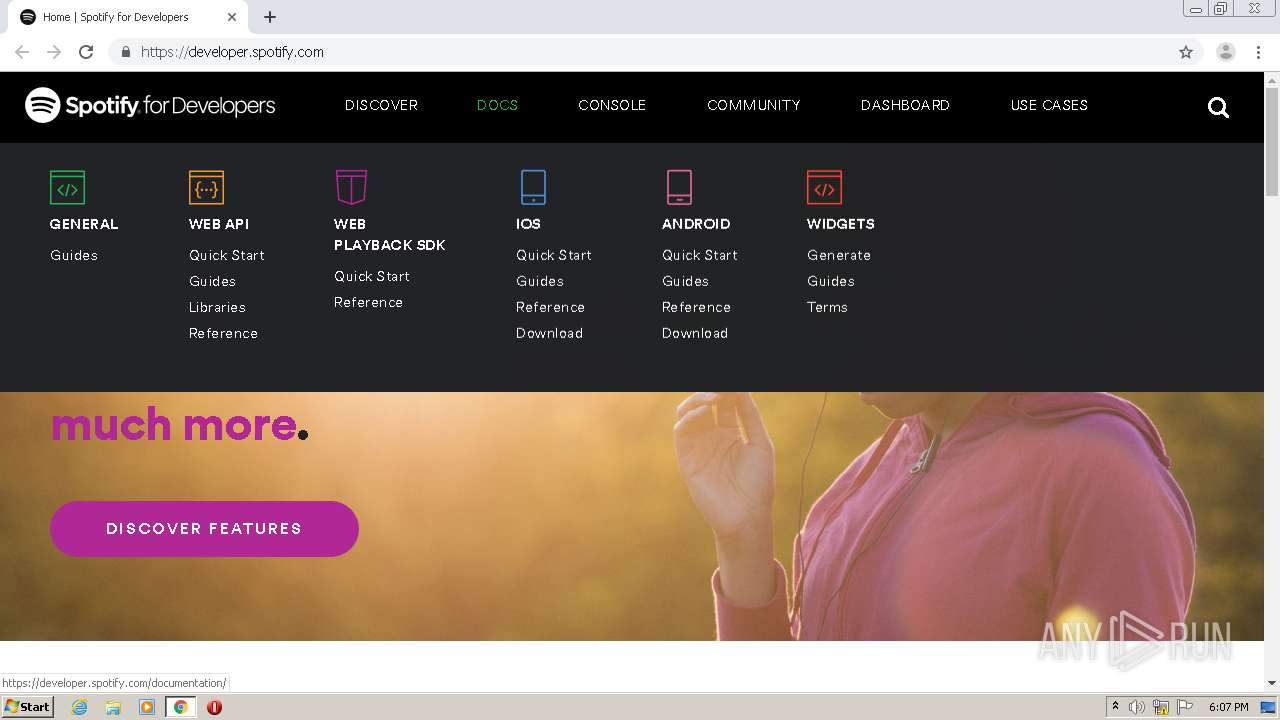1280x720 pixels.
Task: Click the orange Web API braces icon
Action: (206, 187)
